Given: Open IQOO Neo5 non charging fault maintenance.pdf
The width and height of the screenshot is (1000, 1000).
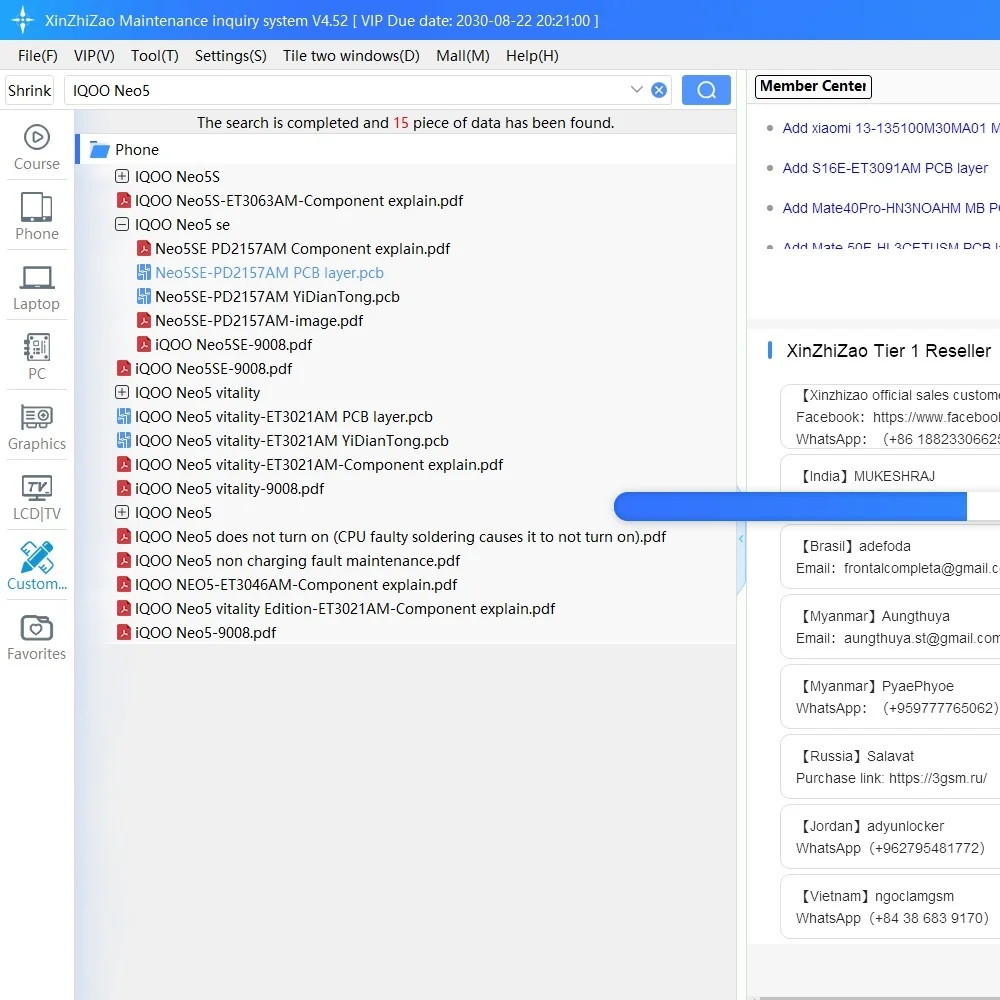Looking at the screenshot, I should [x=297, y=561].
